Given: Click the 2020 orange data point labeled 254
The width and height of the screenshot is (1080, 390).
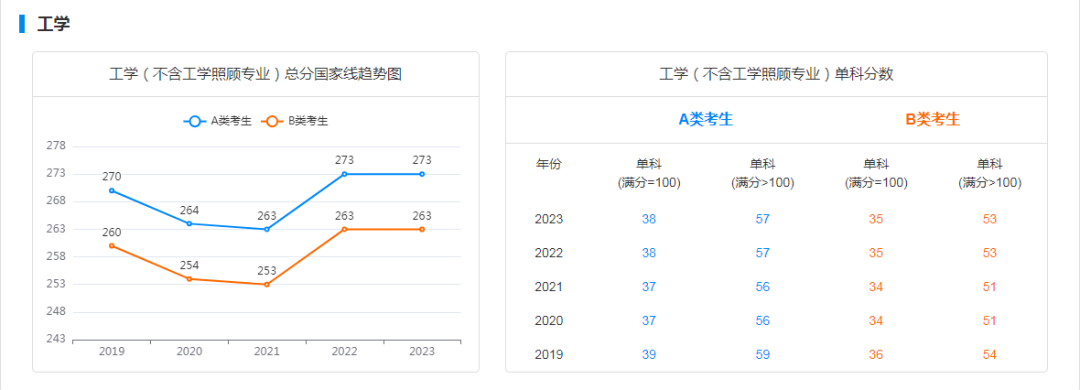Looking at the screenshot, I should pos(189,278).
